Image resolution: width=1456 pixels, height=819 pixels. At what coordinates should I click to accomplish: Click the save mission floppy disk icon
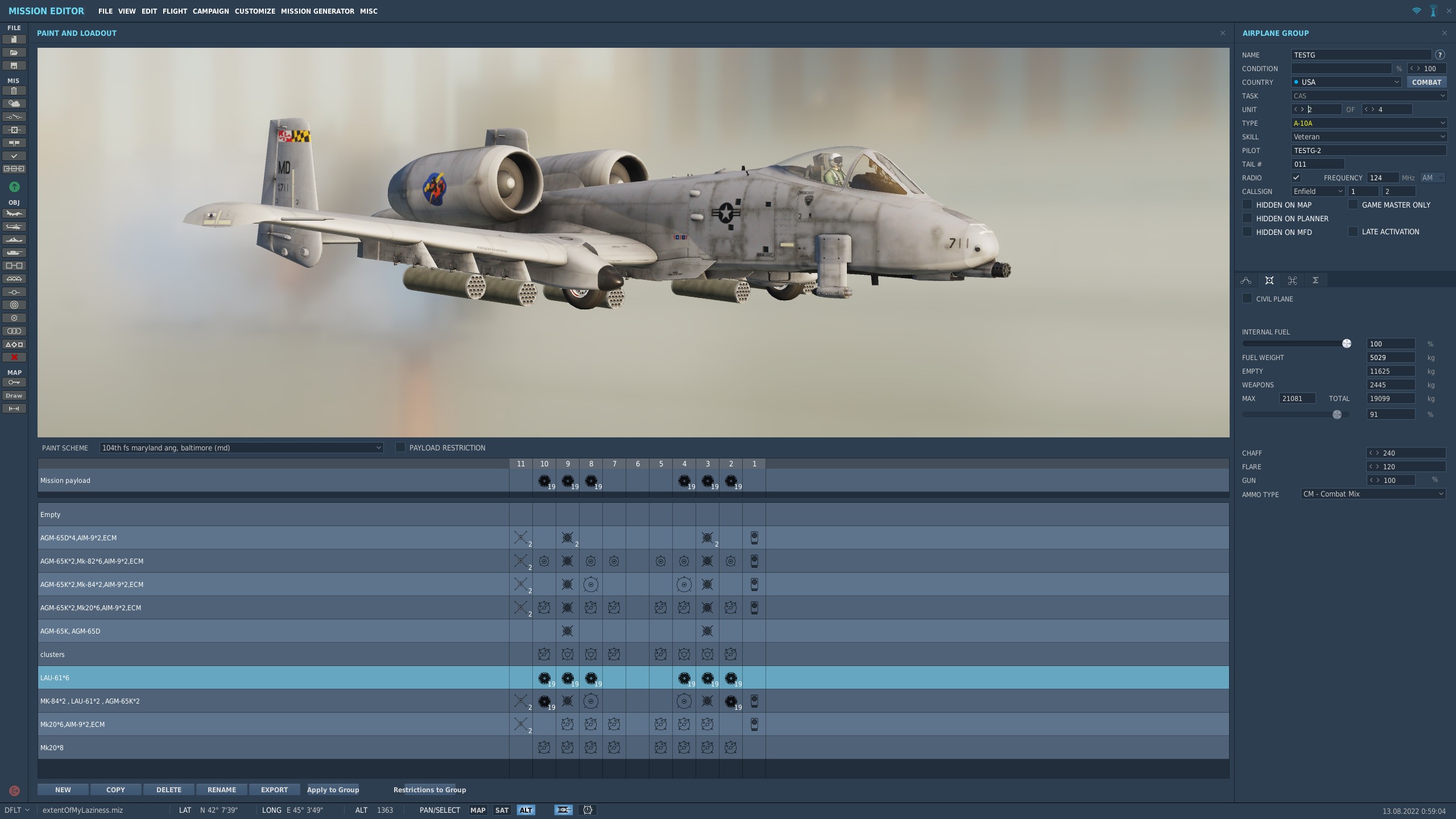14,65
